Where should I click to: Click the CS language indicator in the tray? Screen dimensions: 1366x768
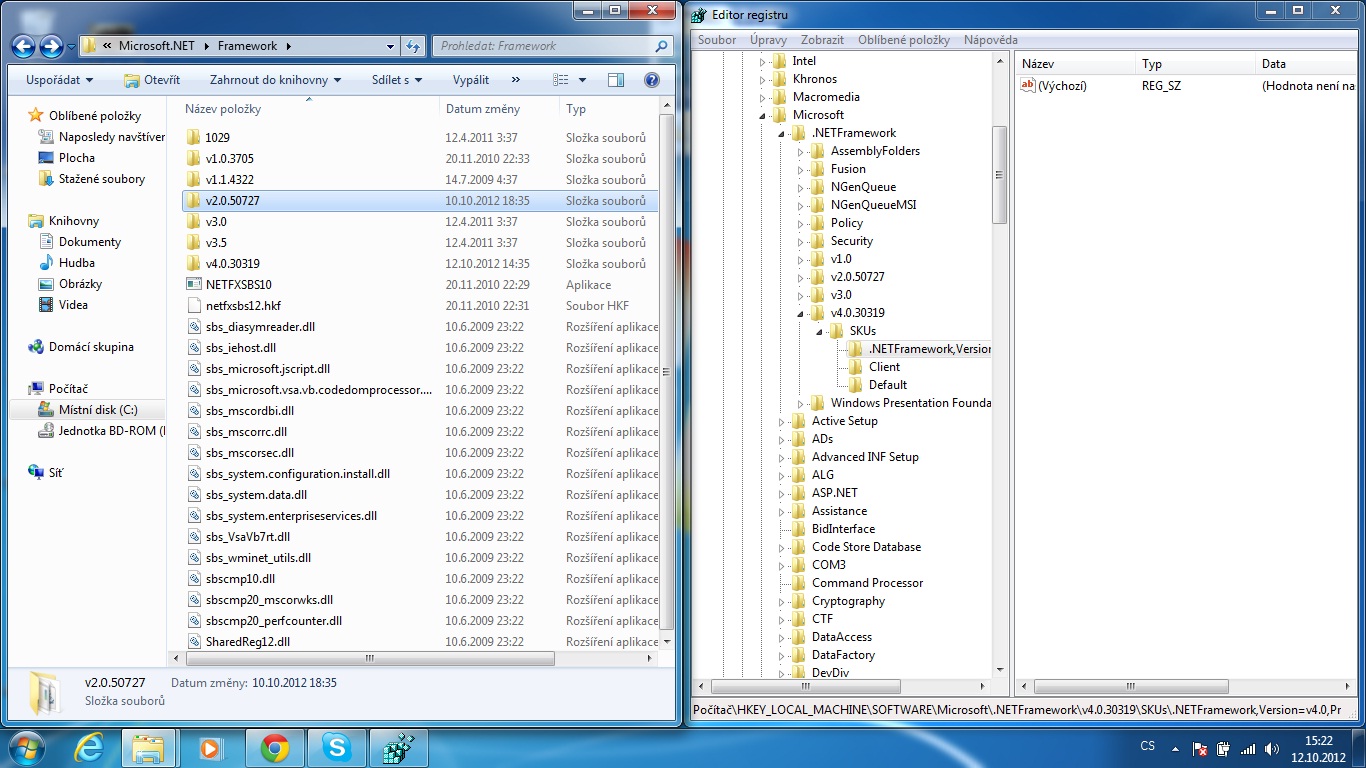[1148, 747]
